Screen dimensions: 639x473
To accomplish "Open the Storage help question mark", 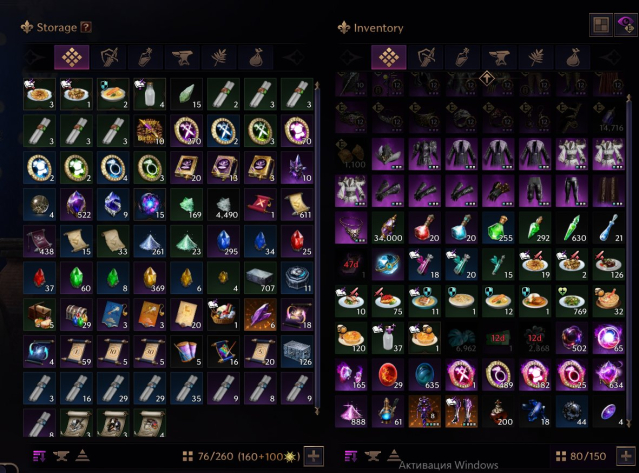I will tap(86, 27).
